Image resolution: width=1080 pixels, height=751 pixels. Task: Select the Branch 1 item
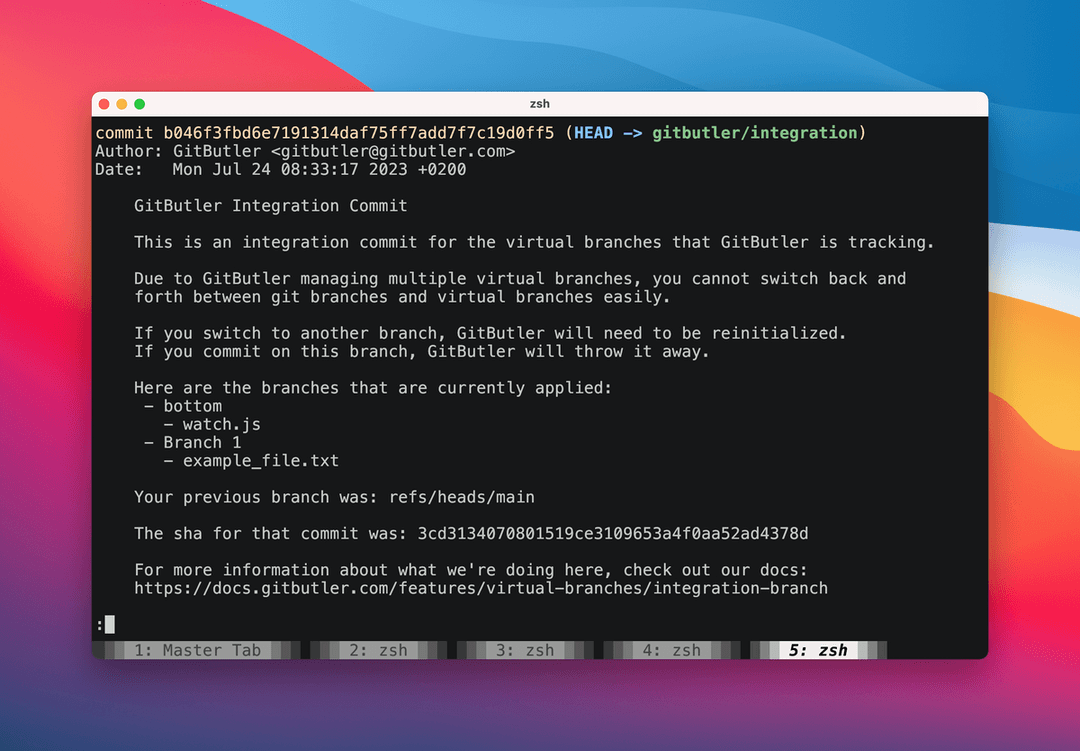[x=202, y=442]
